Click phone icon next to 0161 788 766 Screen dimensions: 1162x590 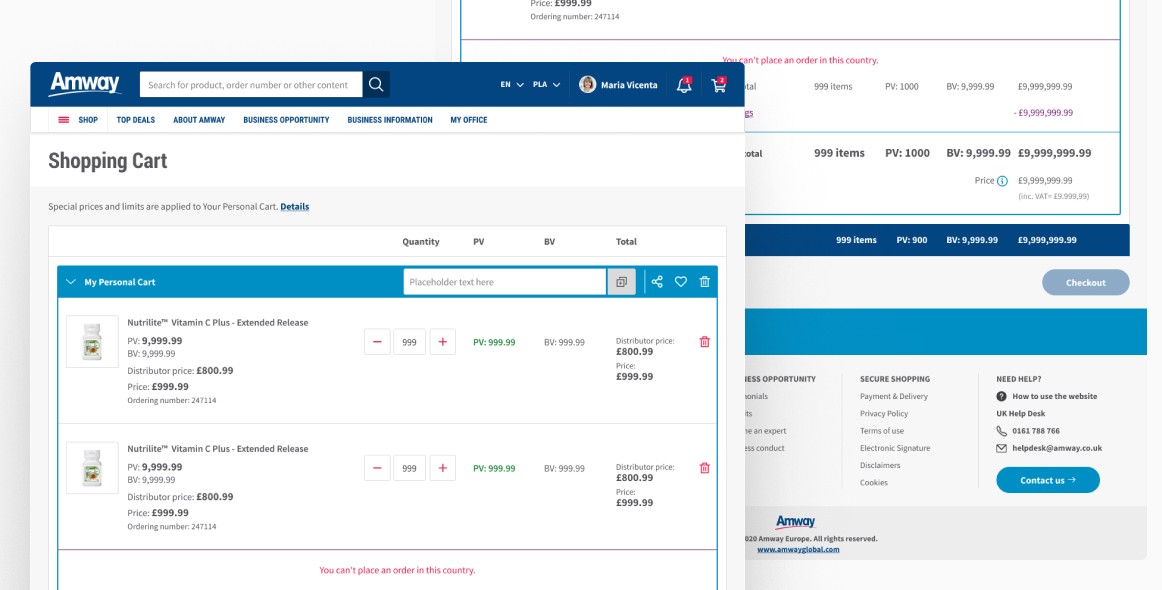click(x=1001, y=431)
